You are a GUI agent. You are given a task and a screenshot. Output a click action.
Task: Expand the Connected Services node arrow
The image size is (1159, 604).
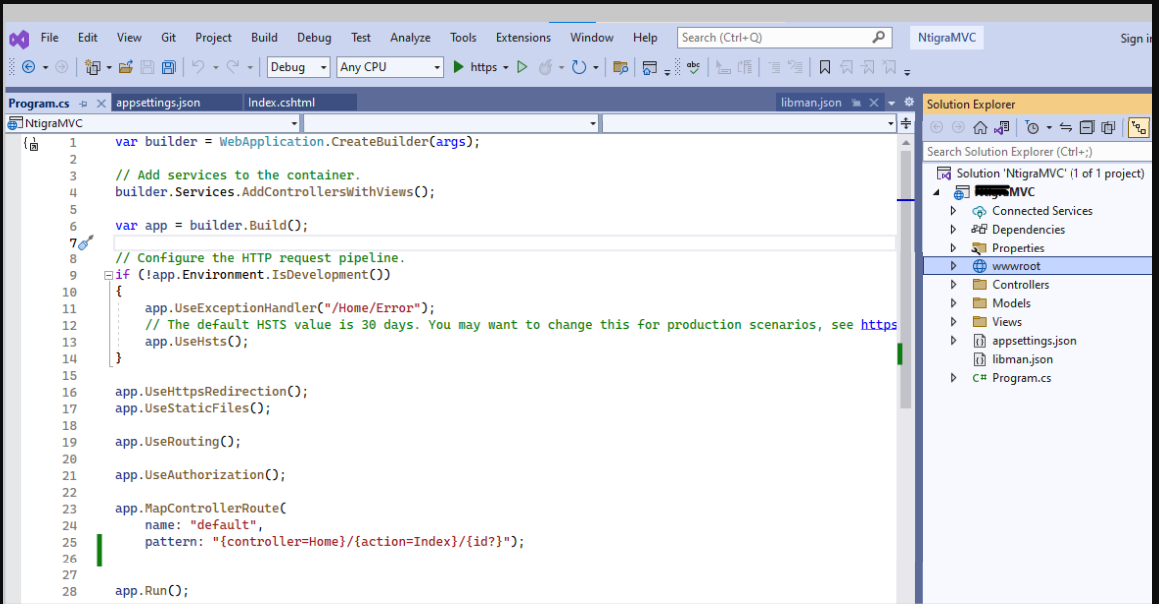954,211
